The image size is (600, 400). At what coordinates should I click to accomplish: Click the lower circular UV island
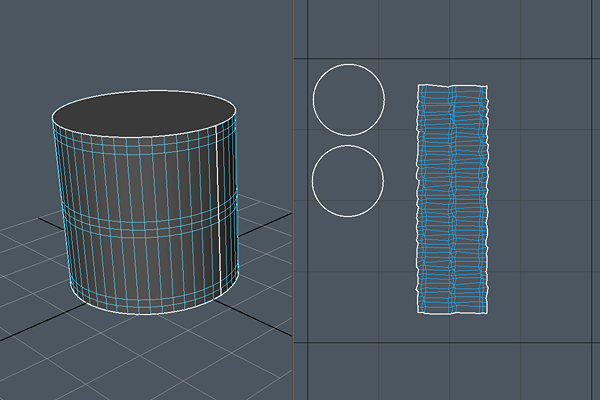pyautogui.click(x=348, y=181)
